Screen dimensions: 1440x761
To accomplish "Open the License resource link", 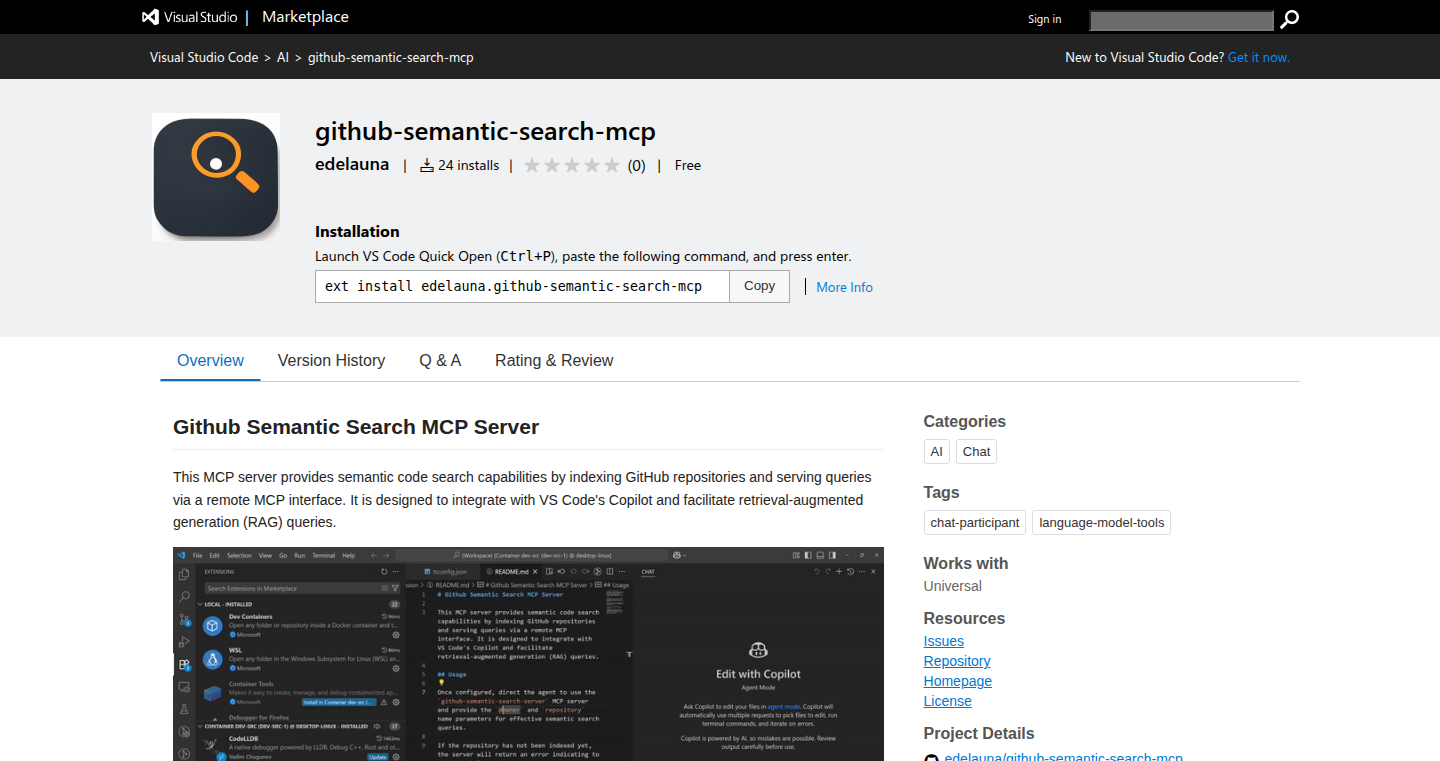I will tap(948, 701).
